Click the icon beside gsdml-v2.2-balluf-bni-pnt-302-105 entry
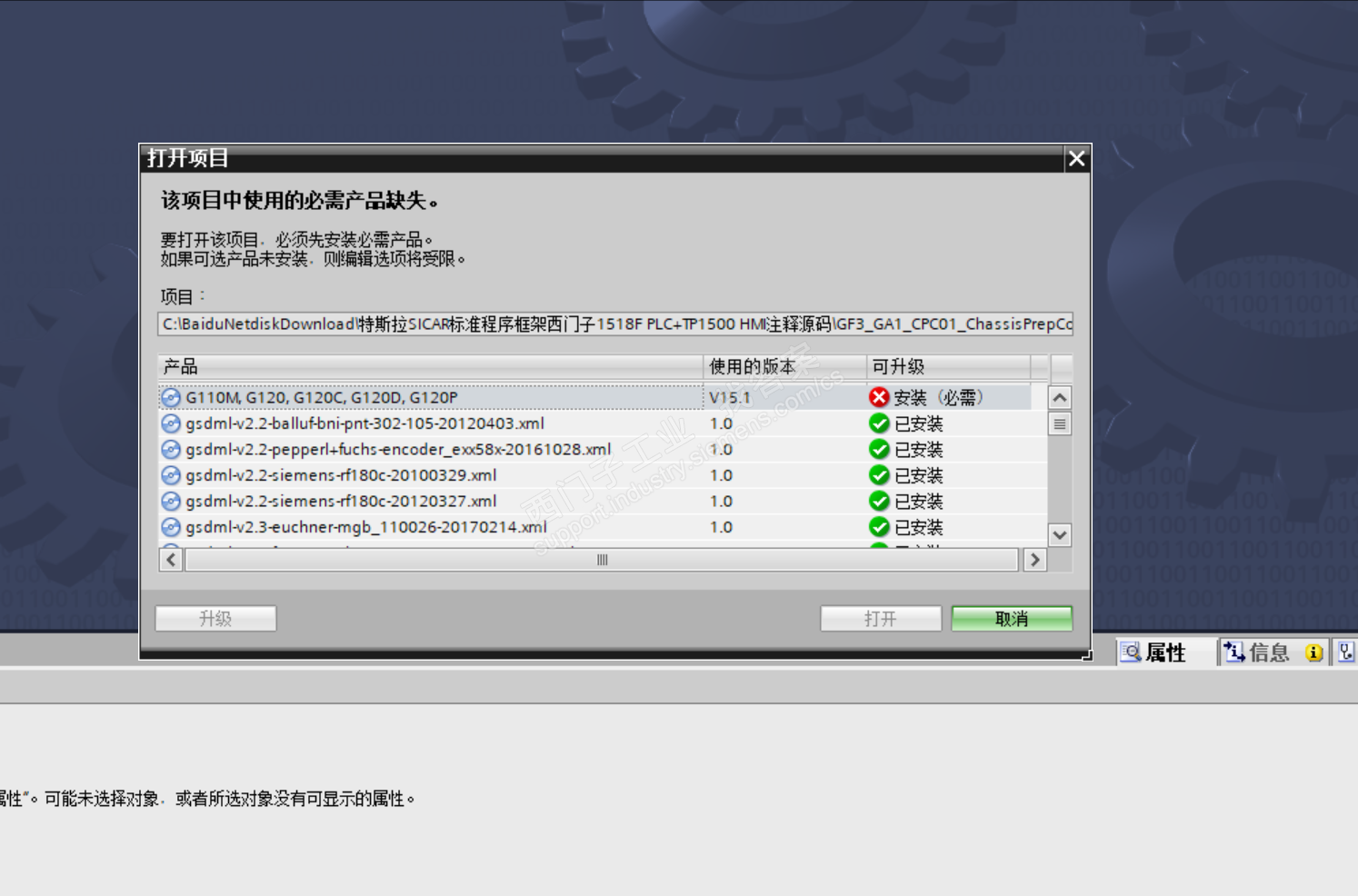The image size is (1358, 896). pyautogui.click(x=170, y=423)
